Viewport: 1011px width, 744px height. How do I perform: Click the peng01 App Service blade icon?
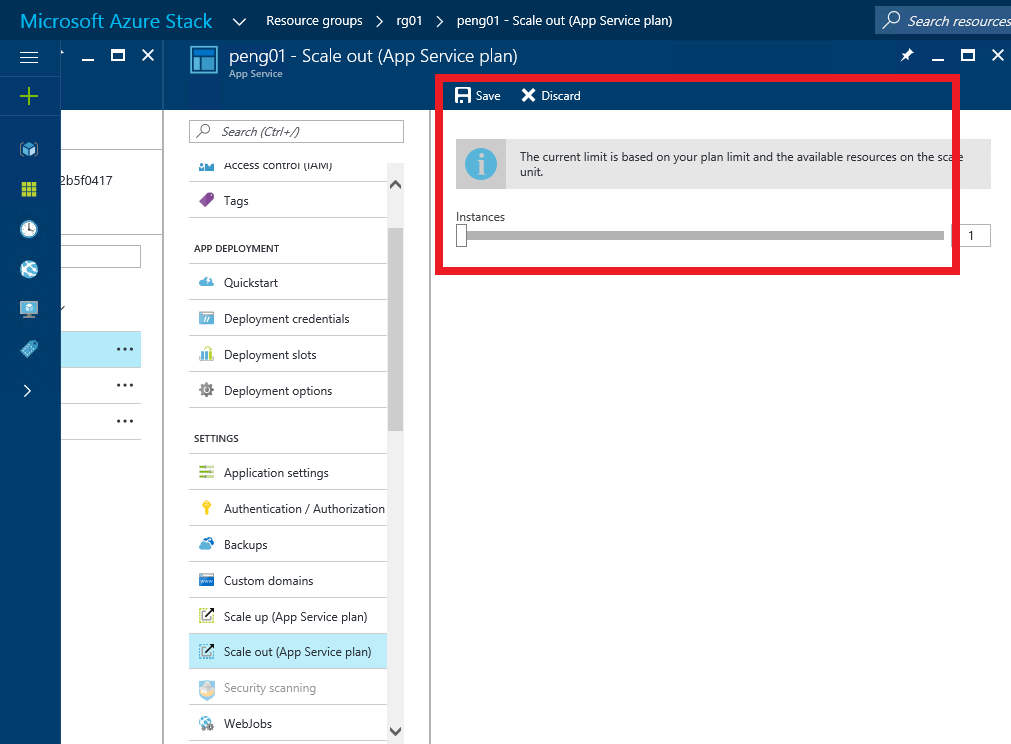tap(204, 61)
